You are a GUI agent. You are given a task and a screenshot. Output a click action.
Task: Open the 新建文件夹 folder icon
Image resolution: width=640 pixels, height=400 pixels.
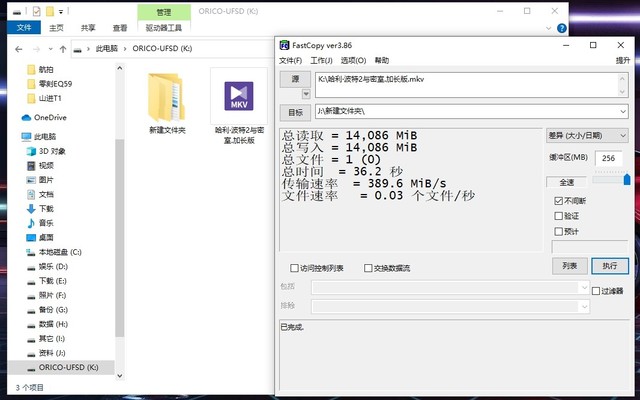tap(167, 100)
